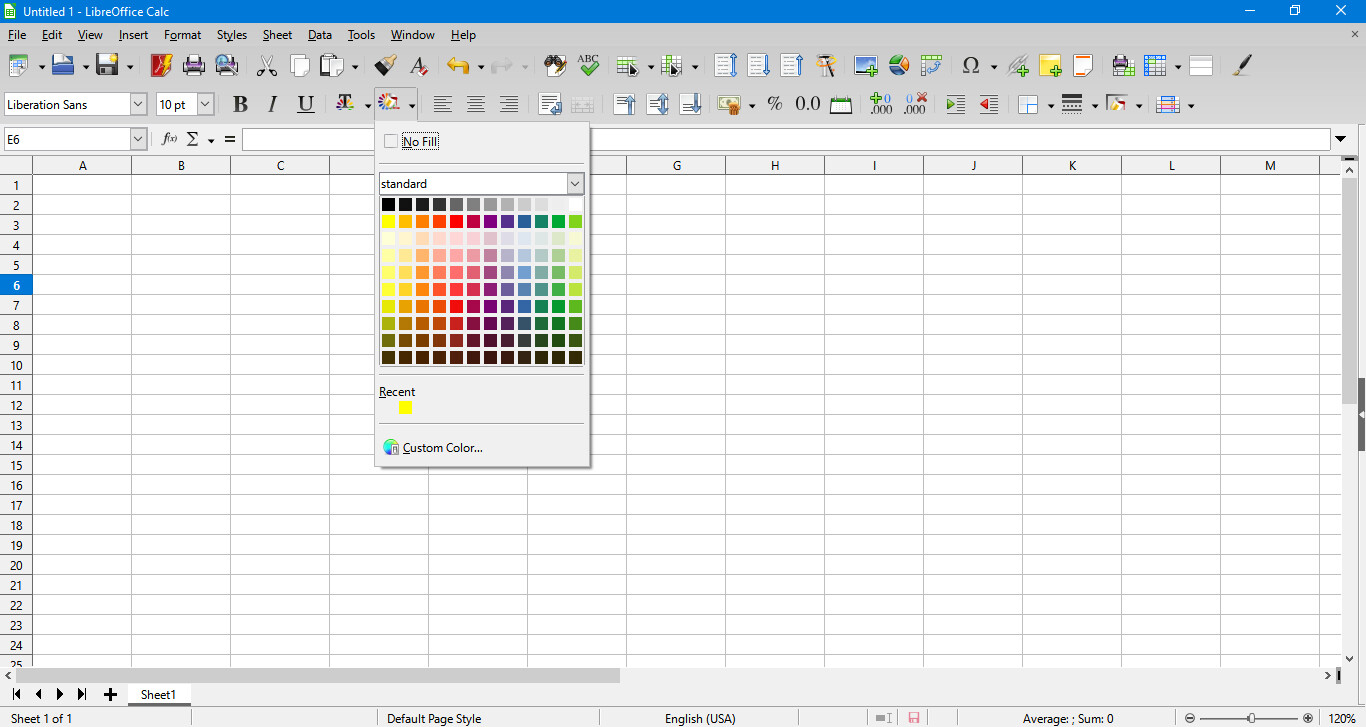Click the Insert Image icon
This screenshot has width=1366, height=727.
tap(865, 66)
